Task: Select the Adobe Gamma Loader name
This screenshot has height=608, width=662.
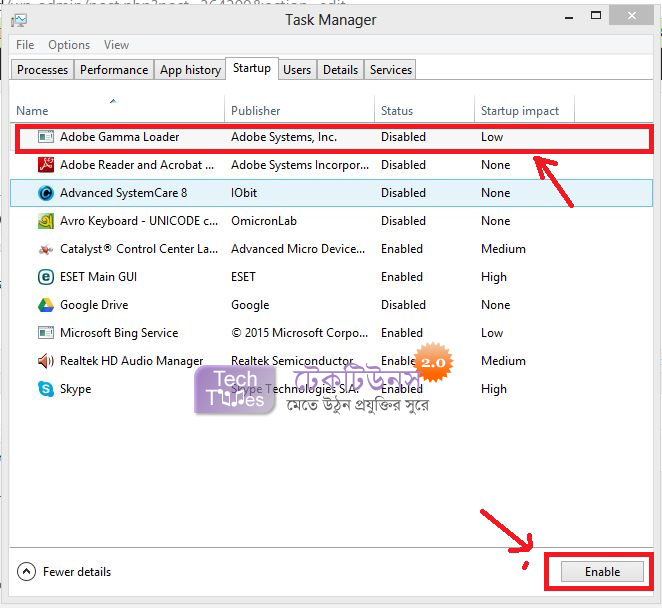Action: click(x=119, y=137)
